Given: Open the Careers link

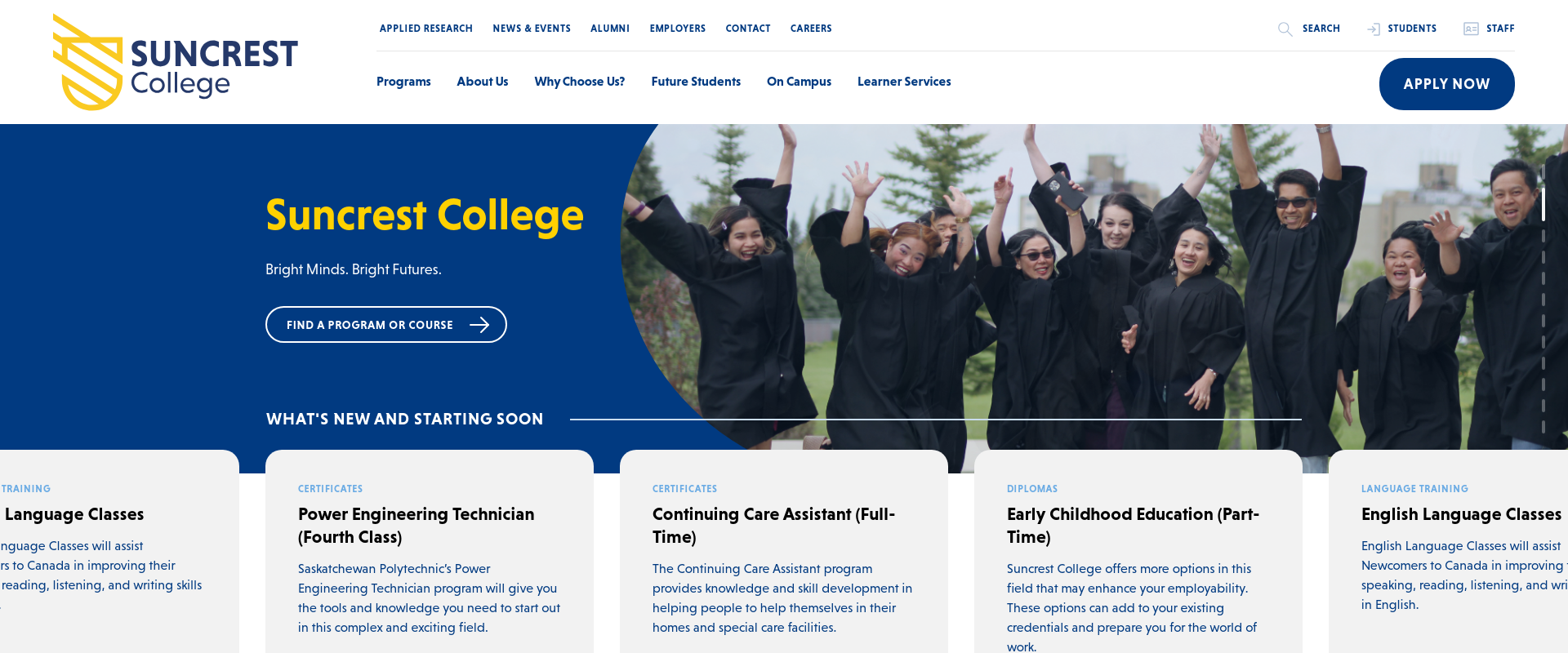Looking at the screenshot, I should coord(811,29).
